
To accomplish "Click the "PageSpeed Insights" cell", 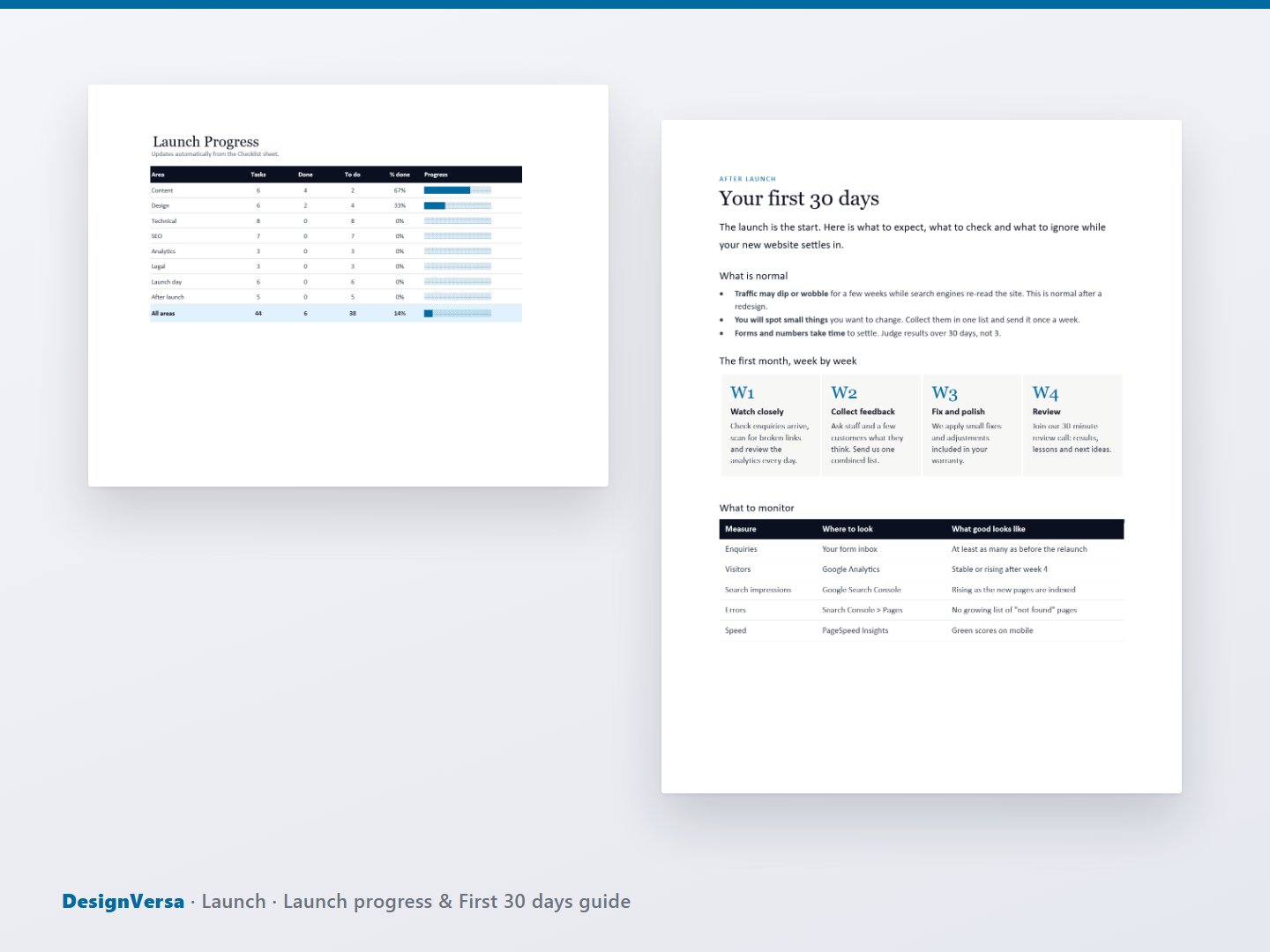I will tap(855, 630).
